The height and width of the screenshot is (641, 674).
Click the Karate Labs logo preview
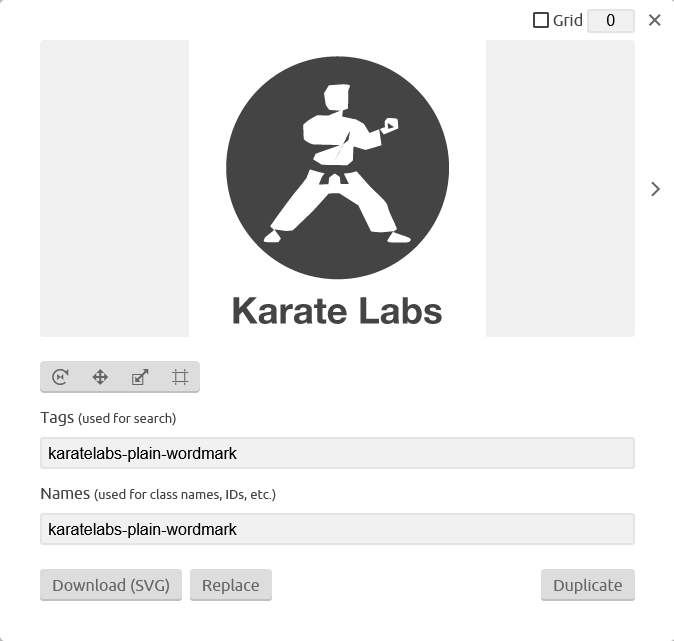coord(337,189)
